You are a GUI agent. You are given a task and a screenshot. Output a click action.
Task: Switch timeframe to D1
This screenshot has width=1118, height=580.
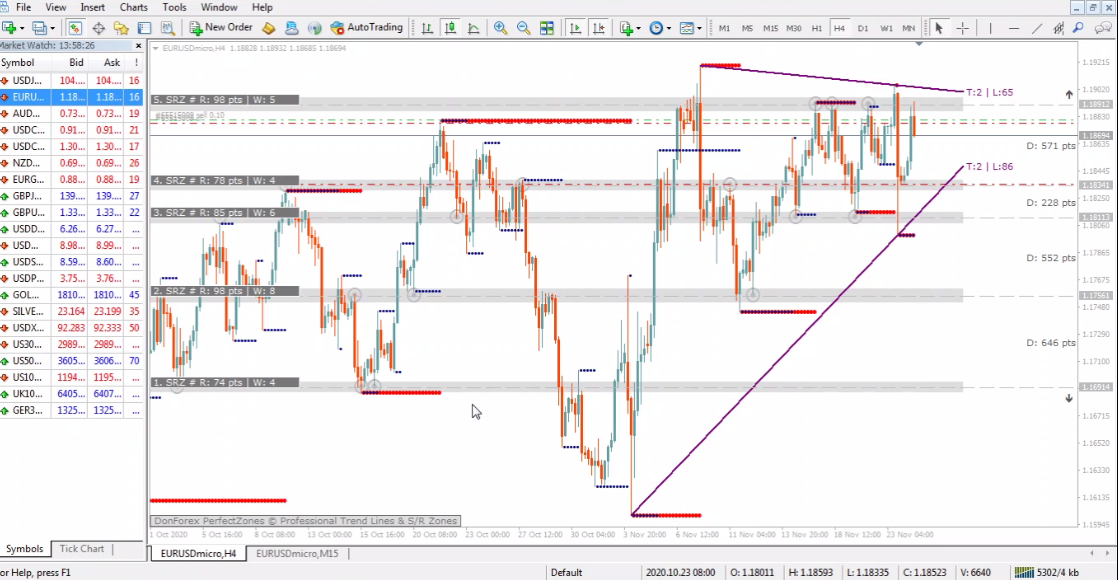point(864,28)
